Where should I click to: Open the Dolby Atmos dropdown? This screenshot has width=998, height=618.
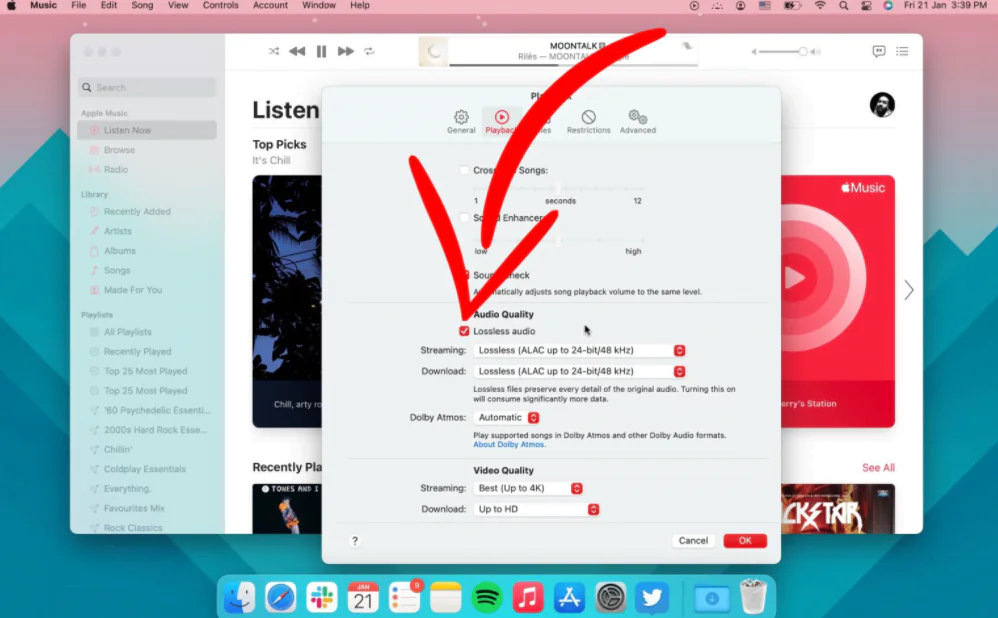click(507, 418)
